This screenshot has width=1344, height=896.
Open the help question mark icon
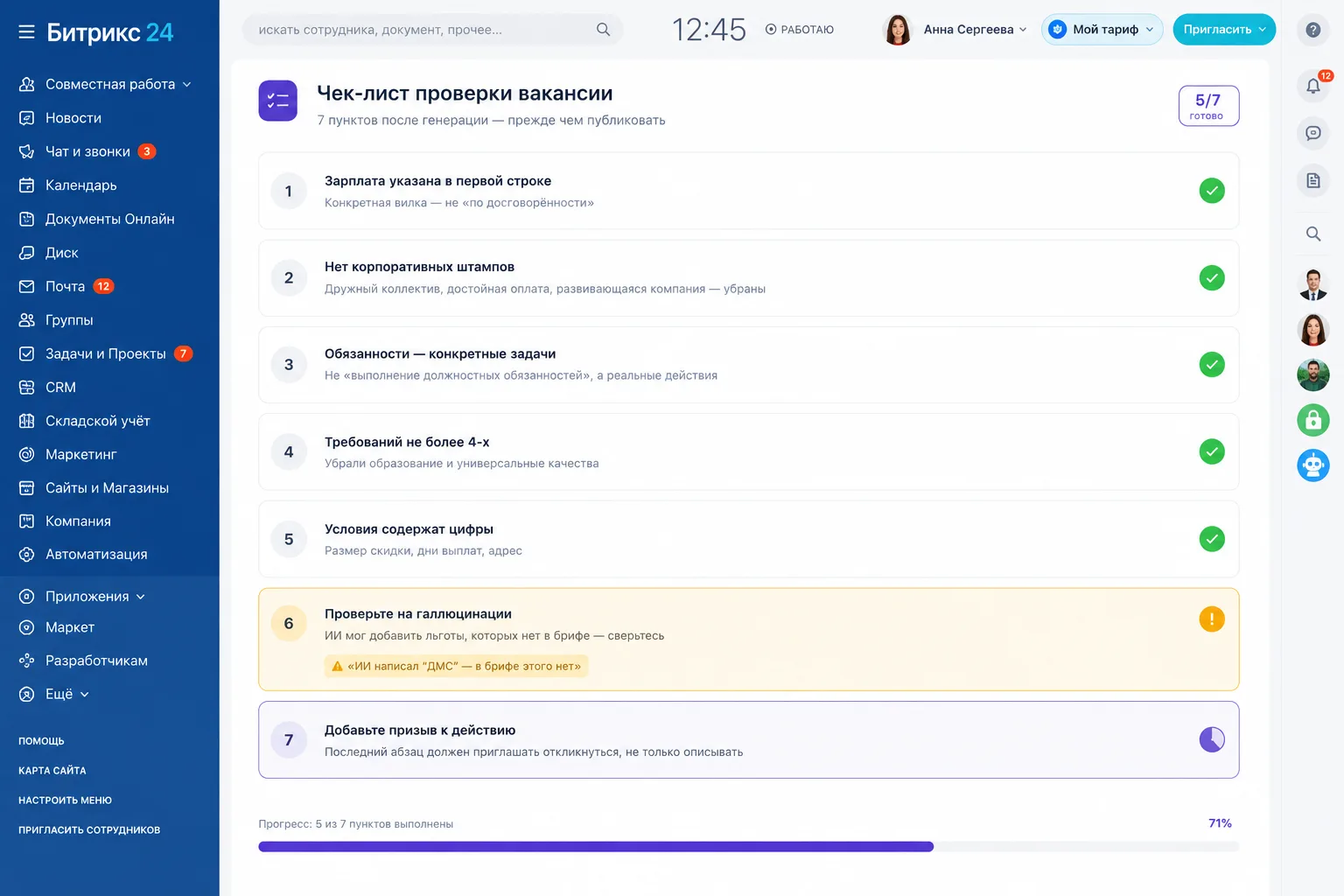click(x=1312, y=30)
